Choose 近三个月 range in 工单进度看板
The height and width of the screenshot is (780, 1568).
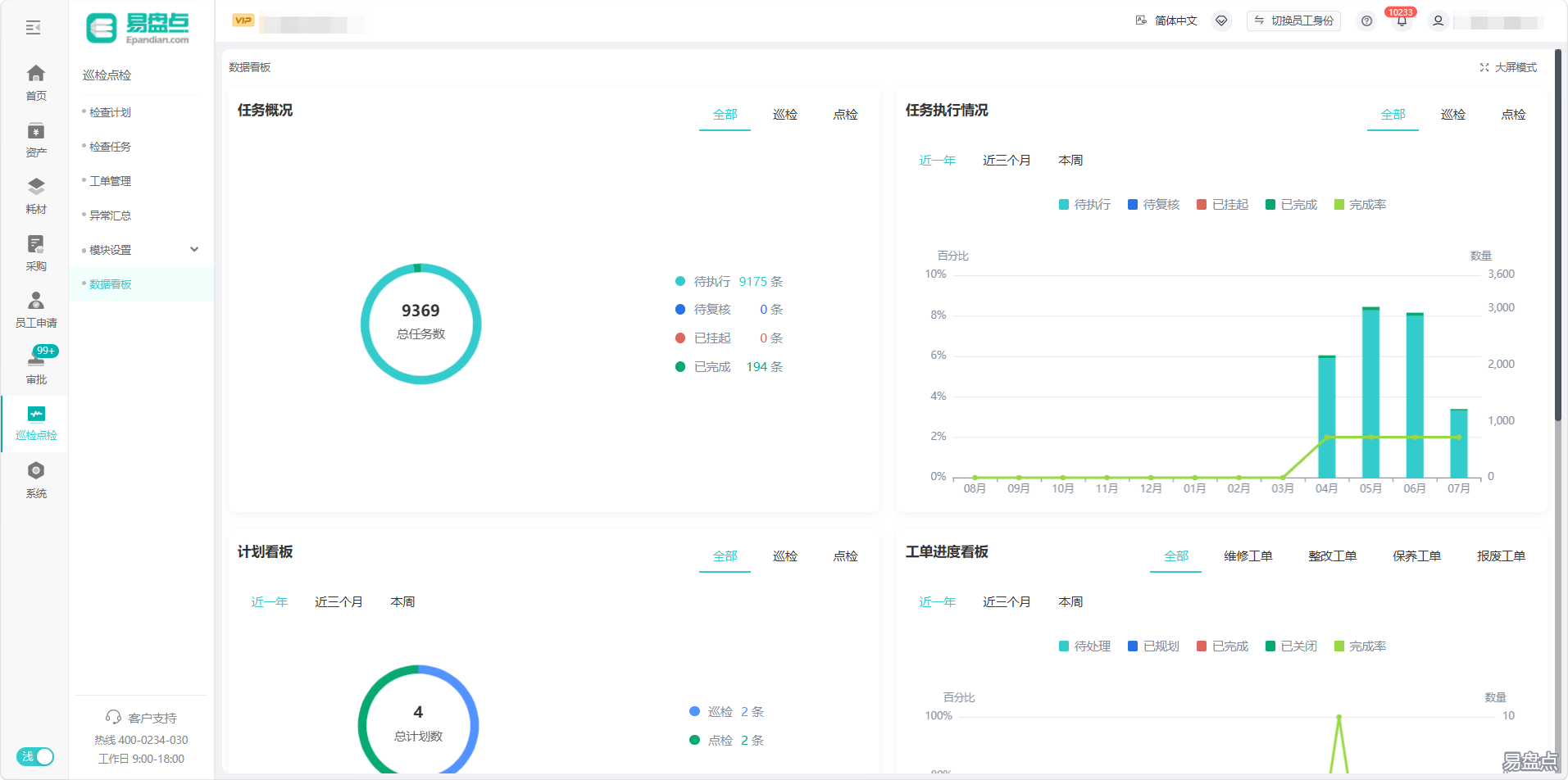(x=1007, y=602)
